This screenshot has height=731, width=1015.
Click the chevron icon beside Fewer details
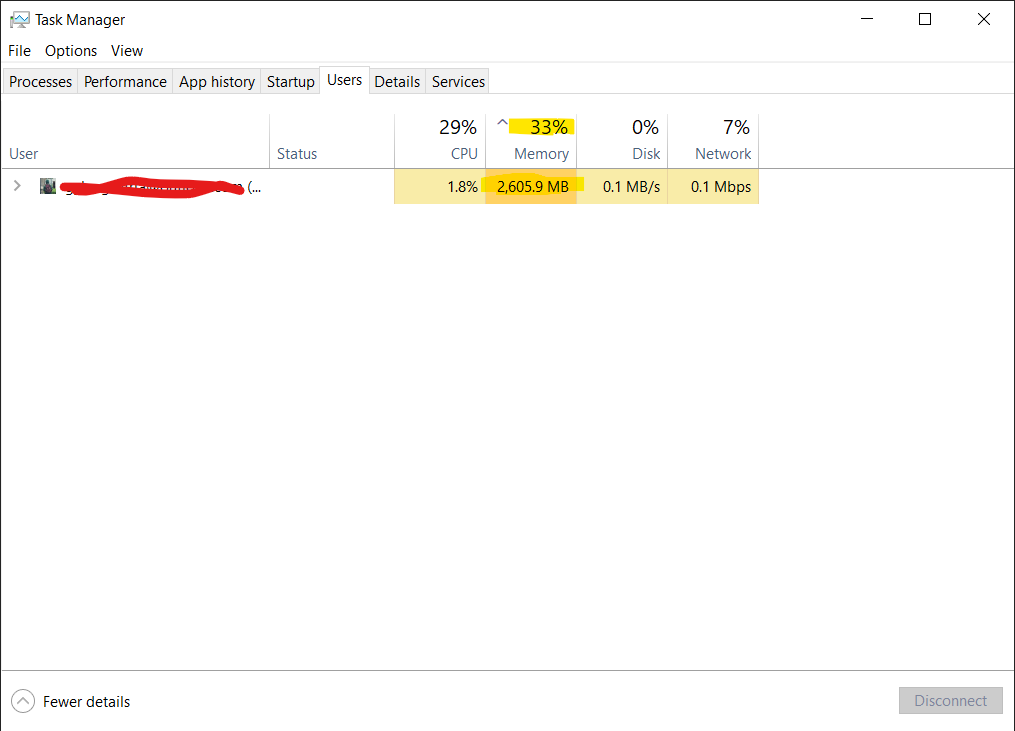coord(22,701)
